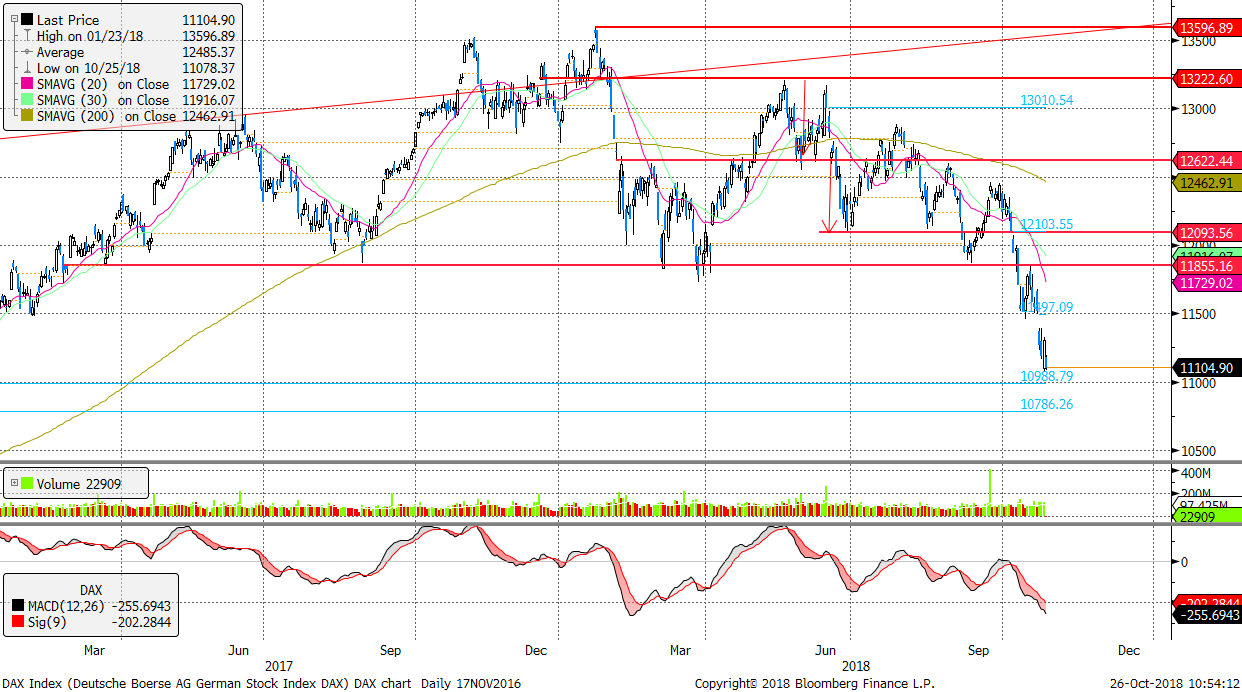Click the 12093.56 red price label

click(x=1208, y=232)
